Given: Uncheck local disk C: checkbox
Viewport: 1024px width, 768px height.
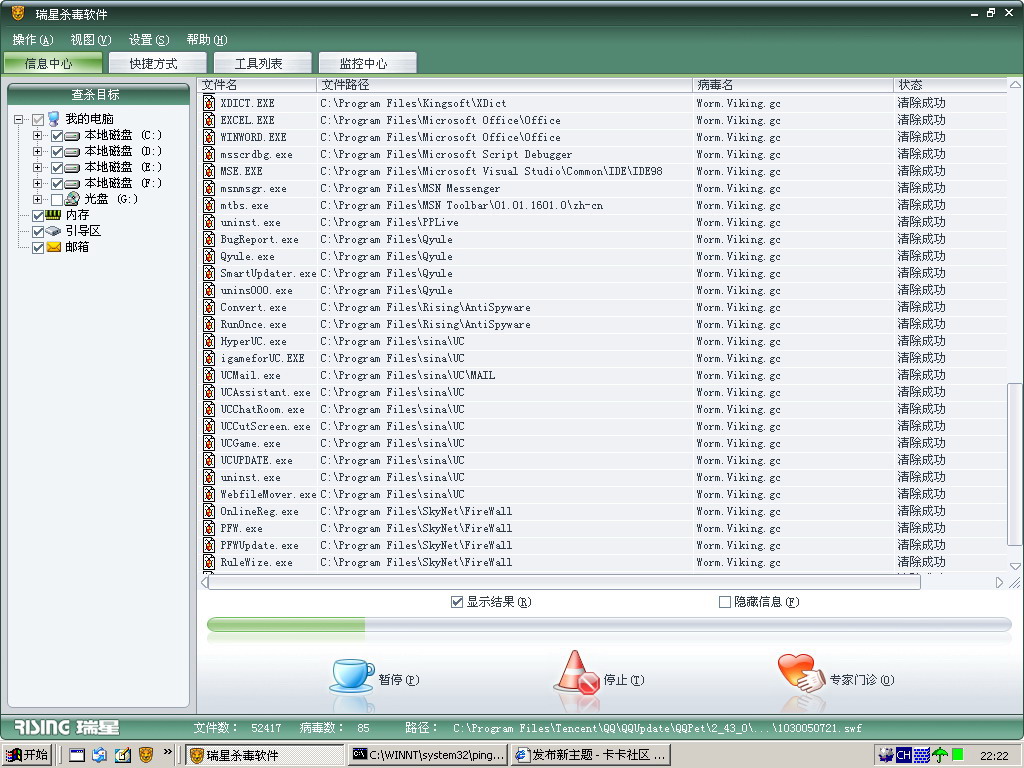Looking at the screenshot, I should pos(57,136).
